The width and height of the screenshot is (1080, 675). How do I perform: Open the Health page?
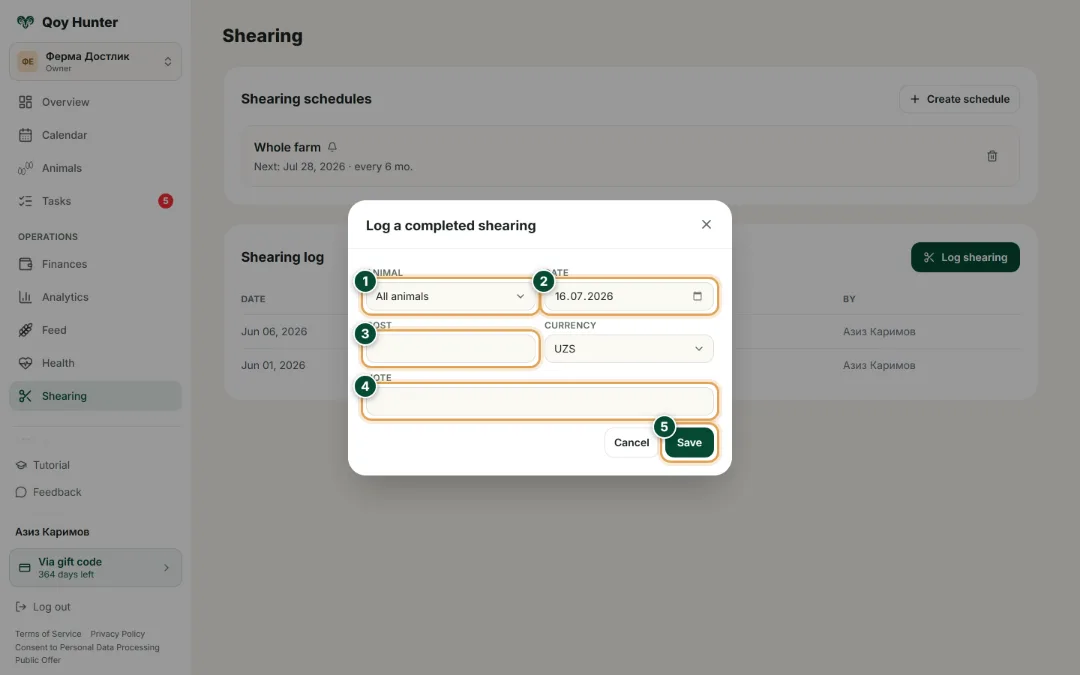pos(95,363)
